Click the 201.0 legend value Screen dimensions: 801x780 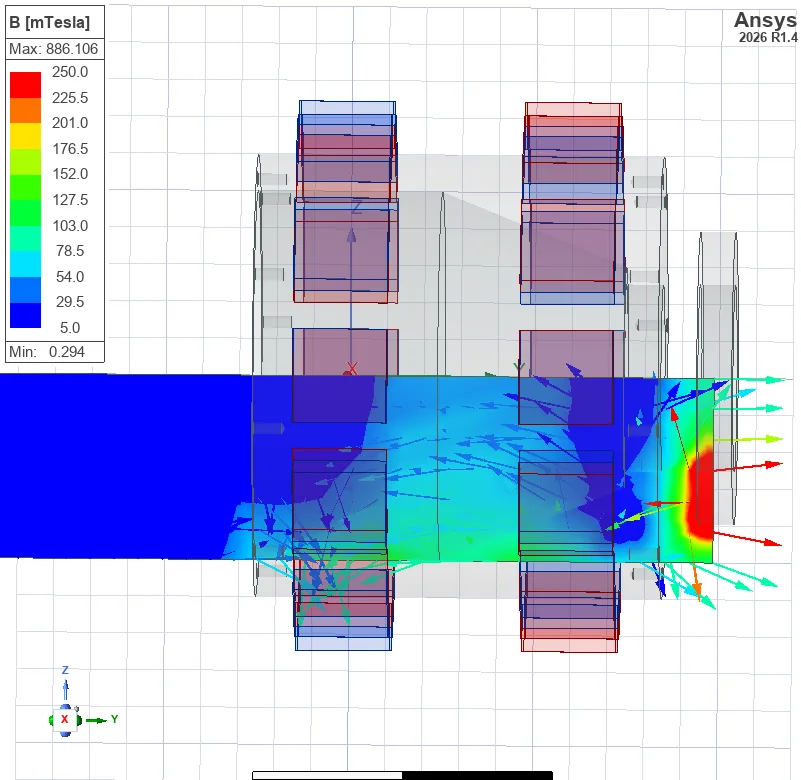point(70,123)
